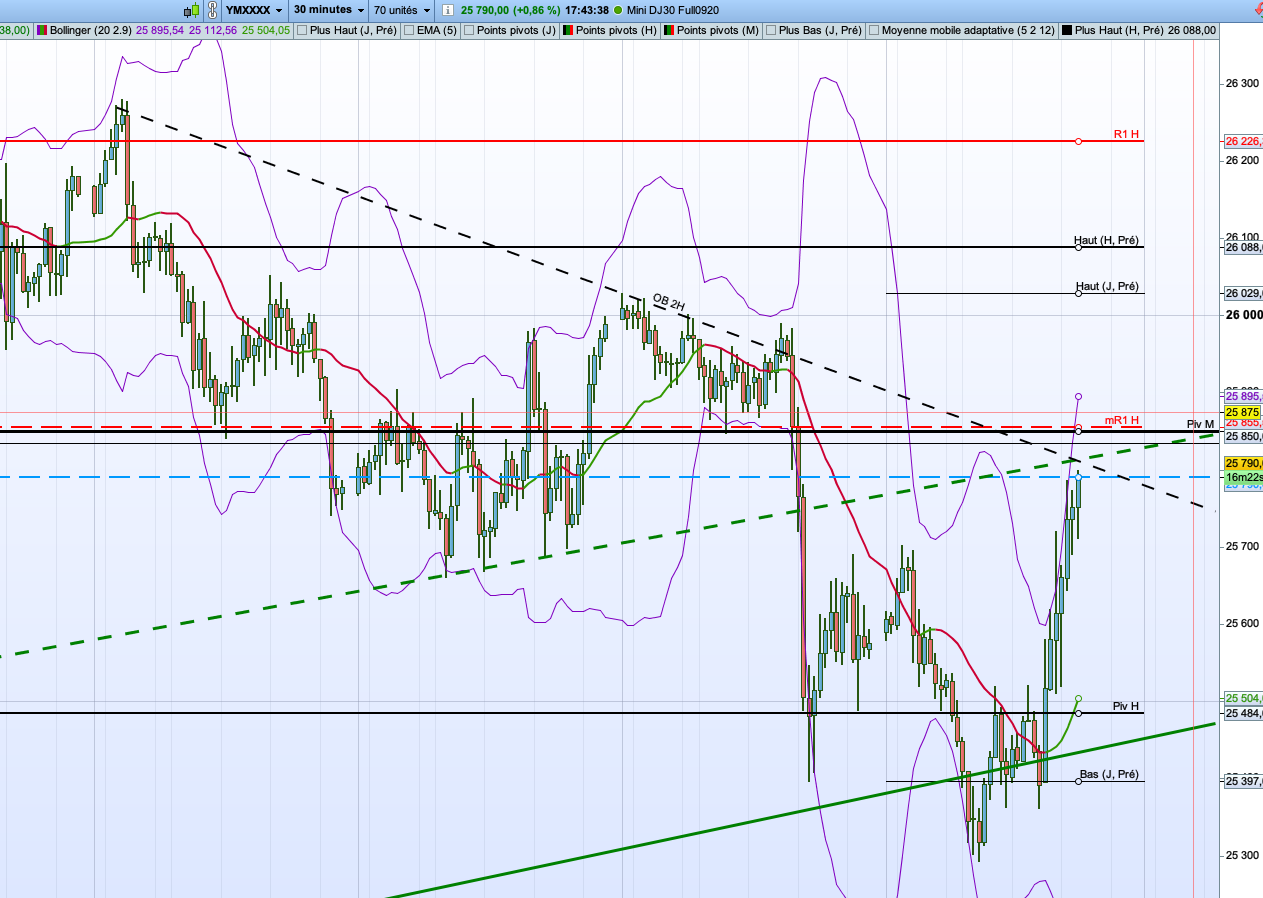Click the Piv M line label
Image resolution: width=1263 pixels, height=898 pixels.
pos(1200,424)
